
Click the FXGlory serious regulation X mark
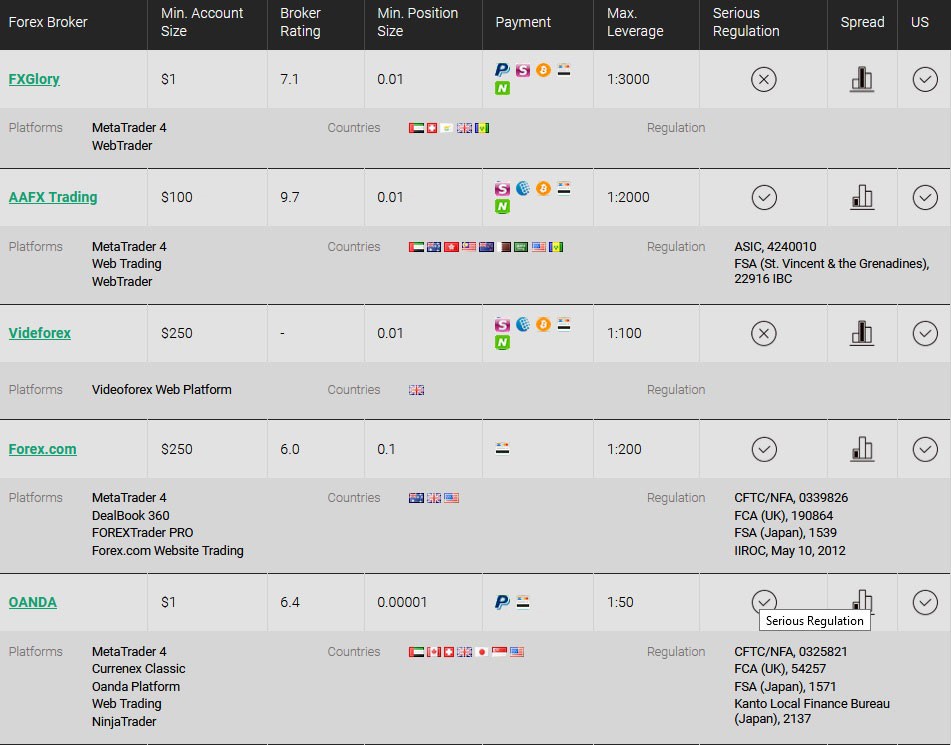[x=764, y=79]
